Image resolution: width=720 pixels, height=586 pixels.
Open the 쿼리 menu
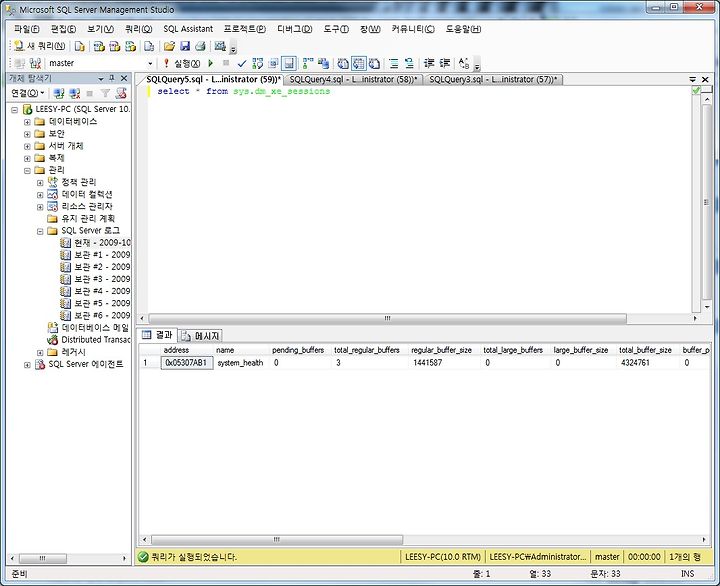click(138, 28)
